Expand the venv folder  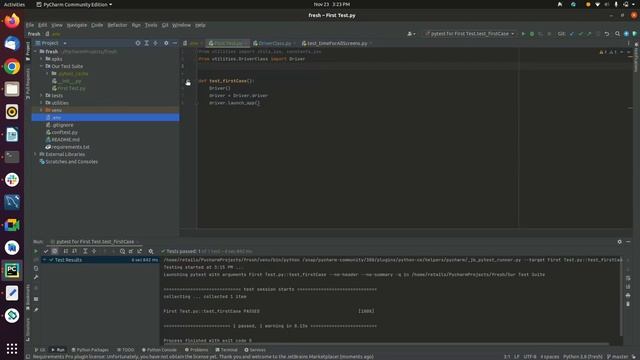pos(41,110)
